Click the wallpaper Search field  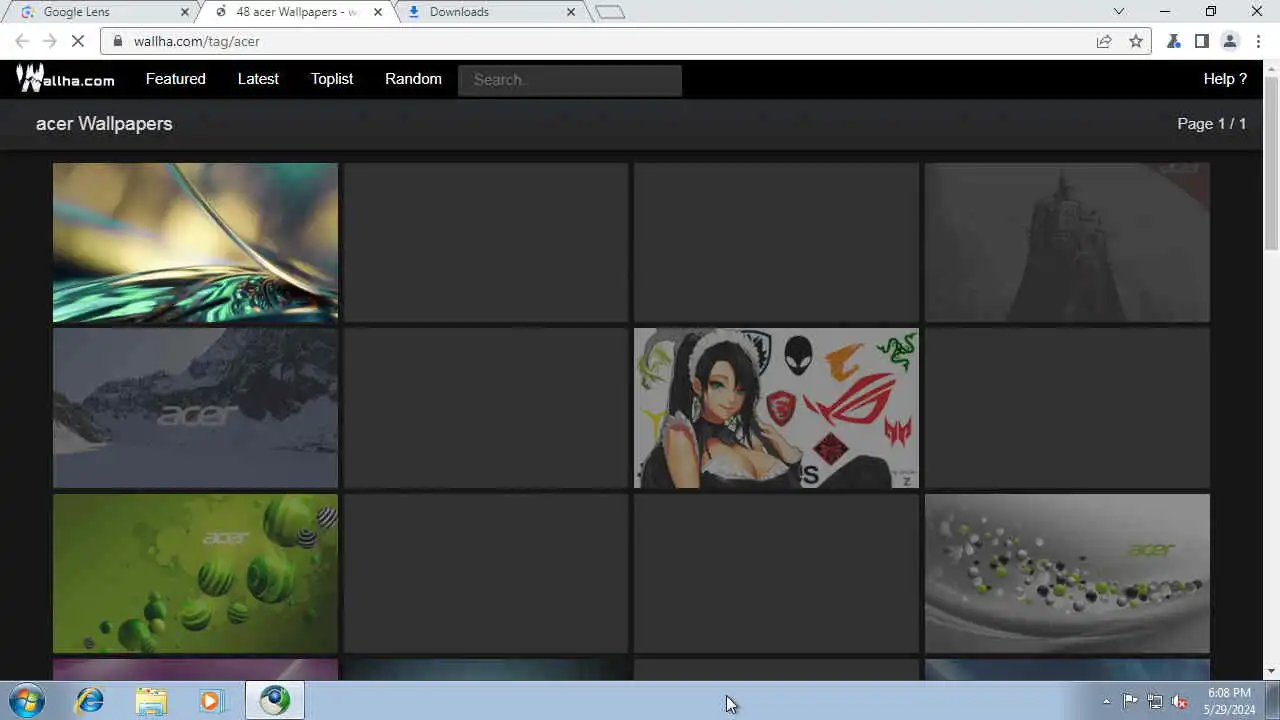coord(570,80)
